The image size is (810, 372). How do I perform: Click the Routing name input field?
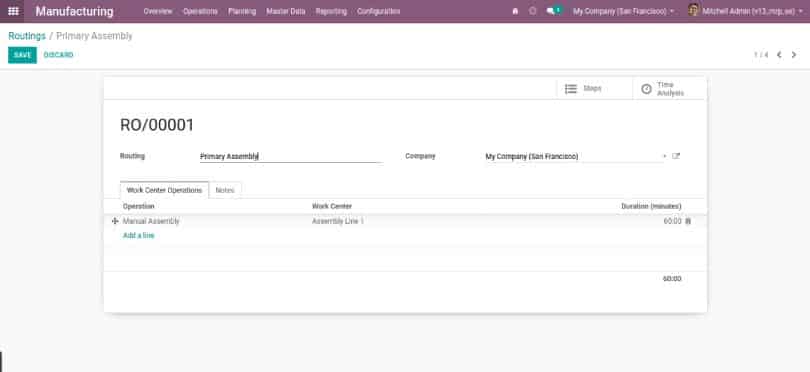tap(291, 156)
